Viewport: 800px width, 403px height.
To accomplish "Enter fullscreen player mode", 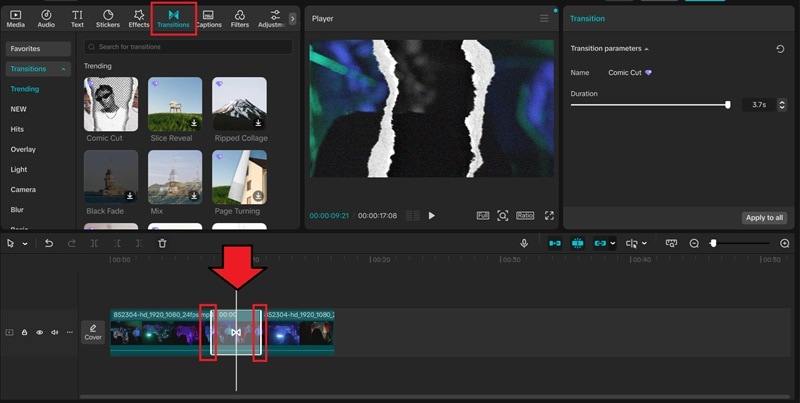I will (549, 216).
